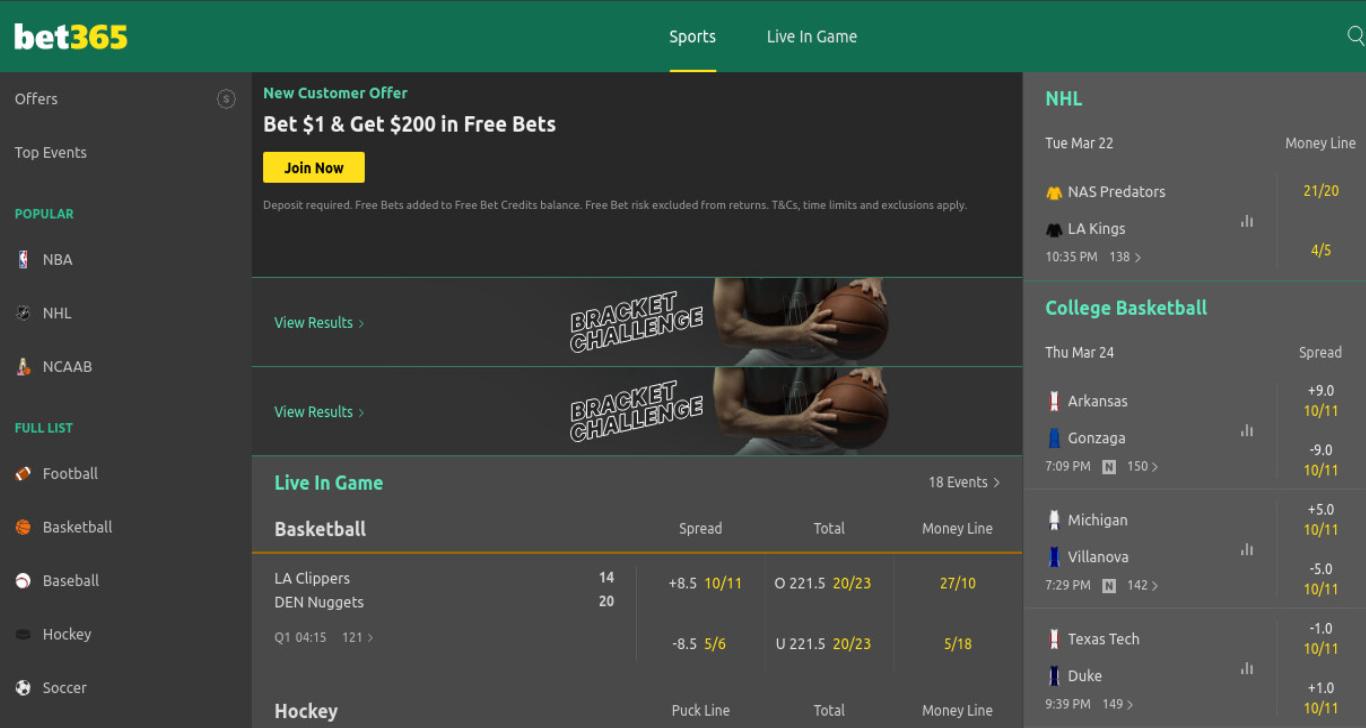Click the search magnifier icon
The height and width of the screenshot is (728, 1366).
(1356, 36)
